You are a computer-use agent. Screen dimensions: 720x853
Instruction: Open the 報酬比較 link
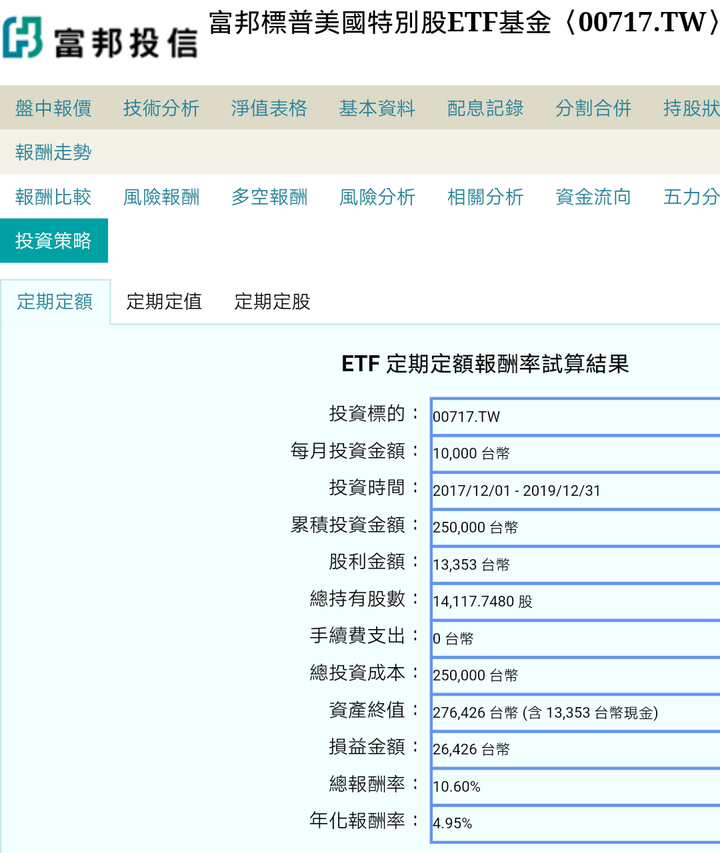point(53,197)
